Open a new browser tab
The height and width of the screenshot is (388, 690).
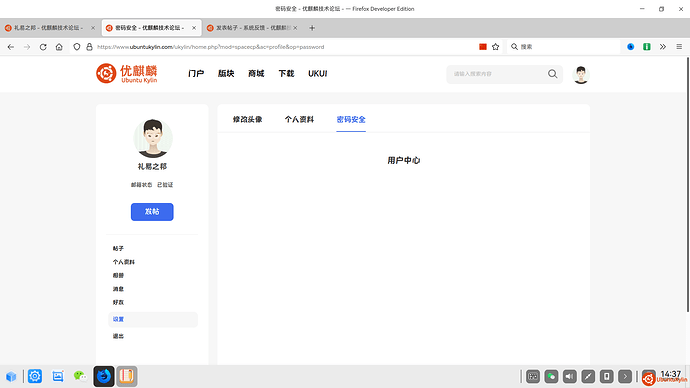312,28
